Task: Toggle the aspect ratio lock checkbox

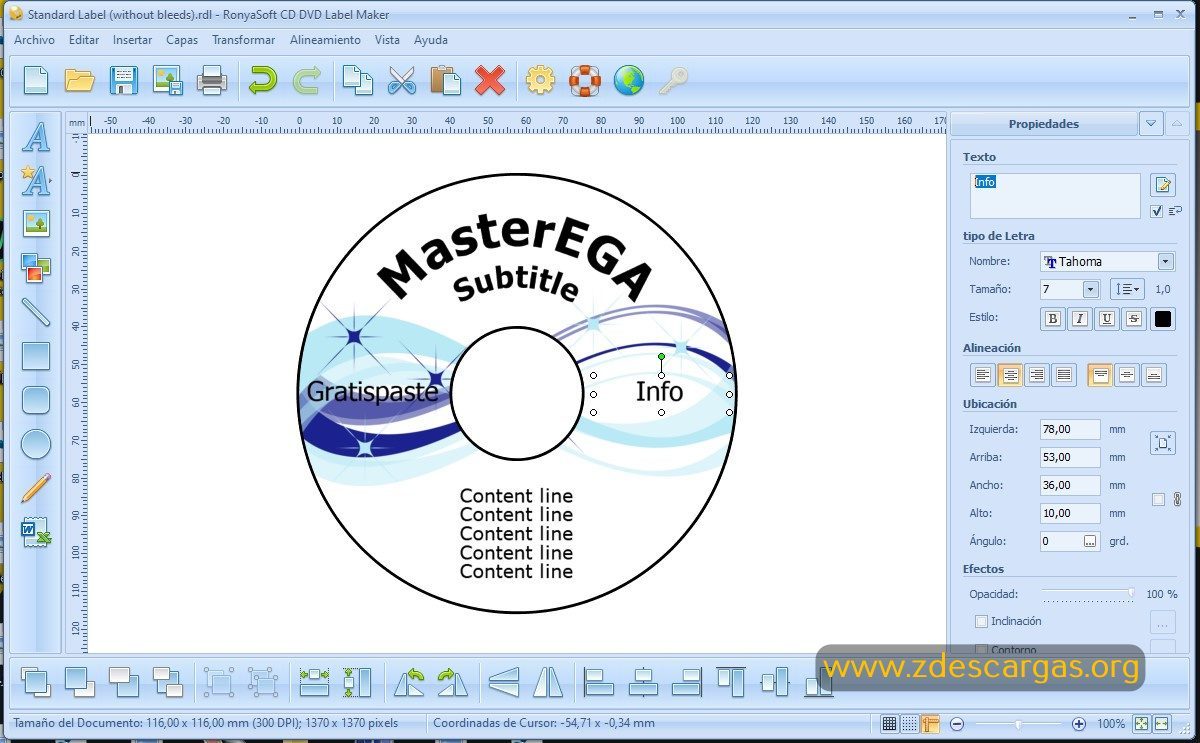Action: click(x=1159, y=499)
